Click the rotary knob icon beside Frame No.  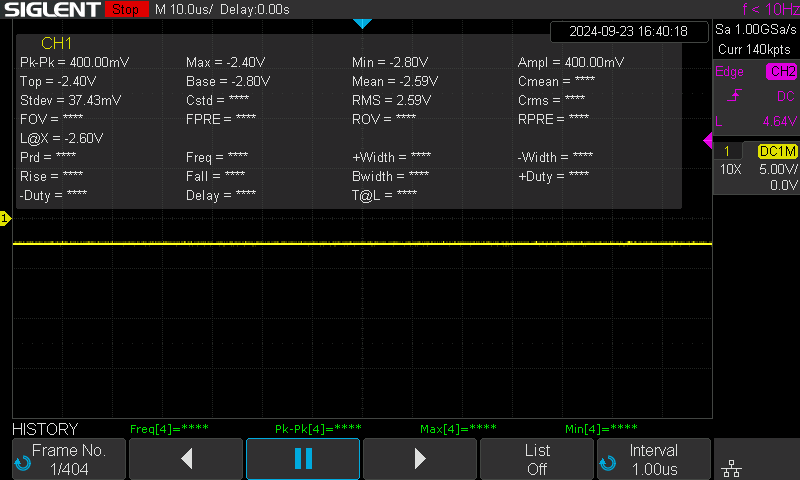click(22, 463)
